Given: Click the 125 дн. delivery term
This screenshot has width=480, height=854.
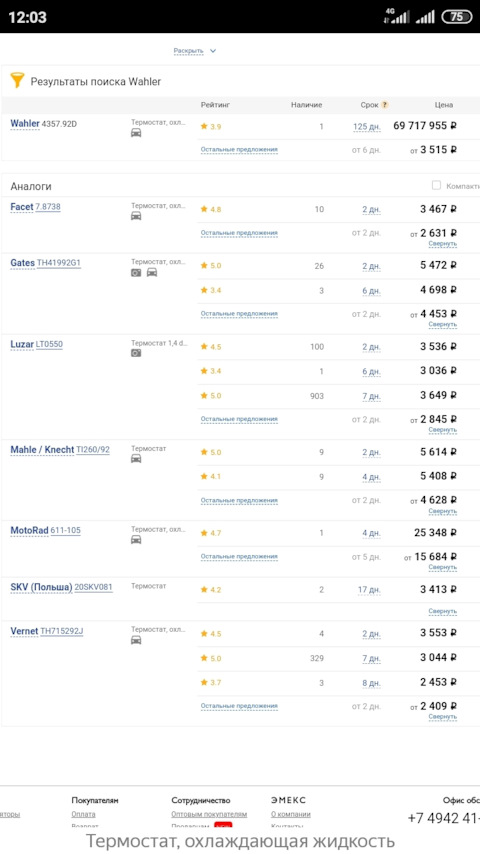Looking at the screenshot, I should (x=367, y=127).
